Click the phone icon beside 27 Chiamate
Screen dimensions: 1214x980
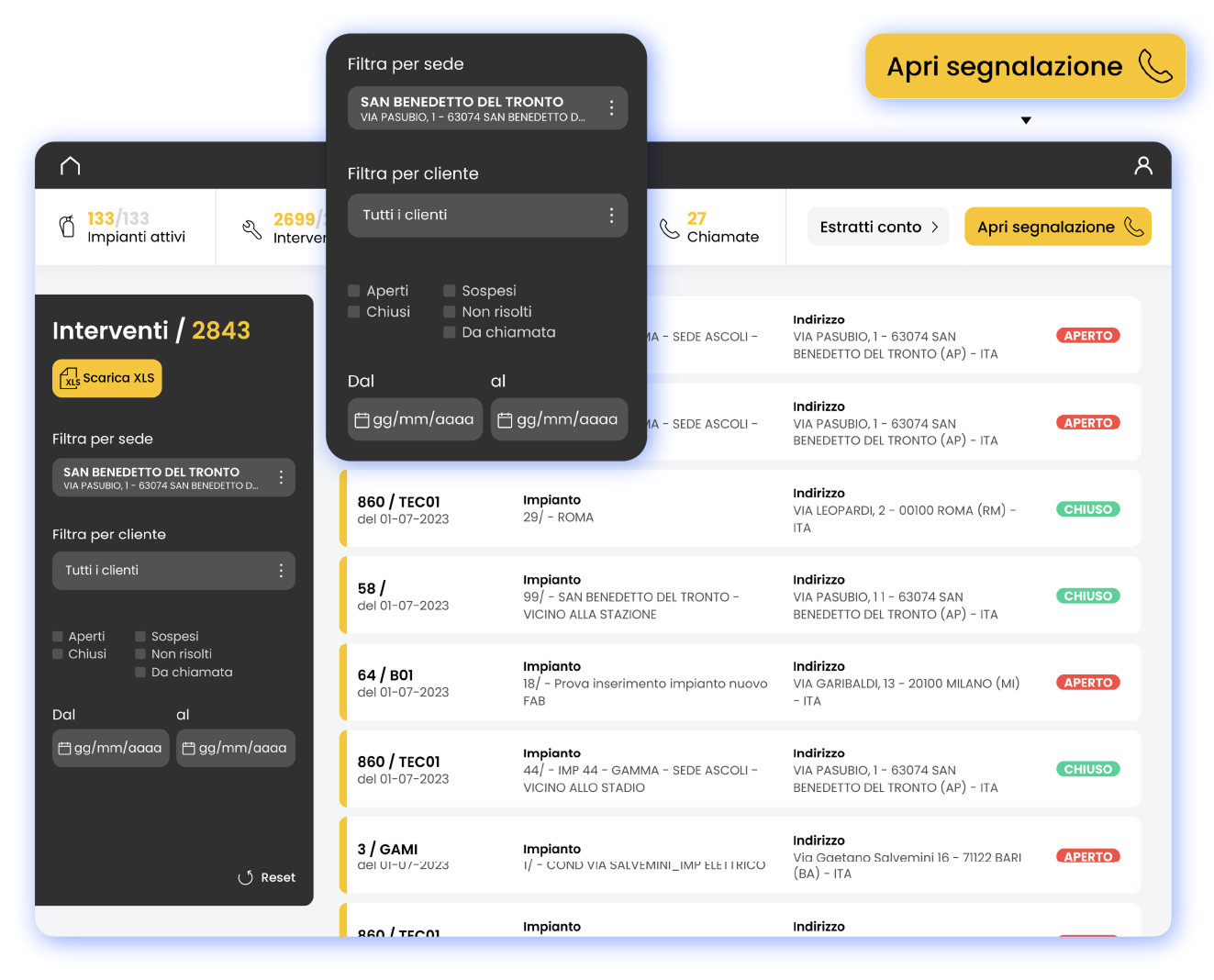tap(669, 228)
